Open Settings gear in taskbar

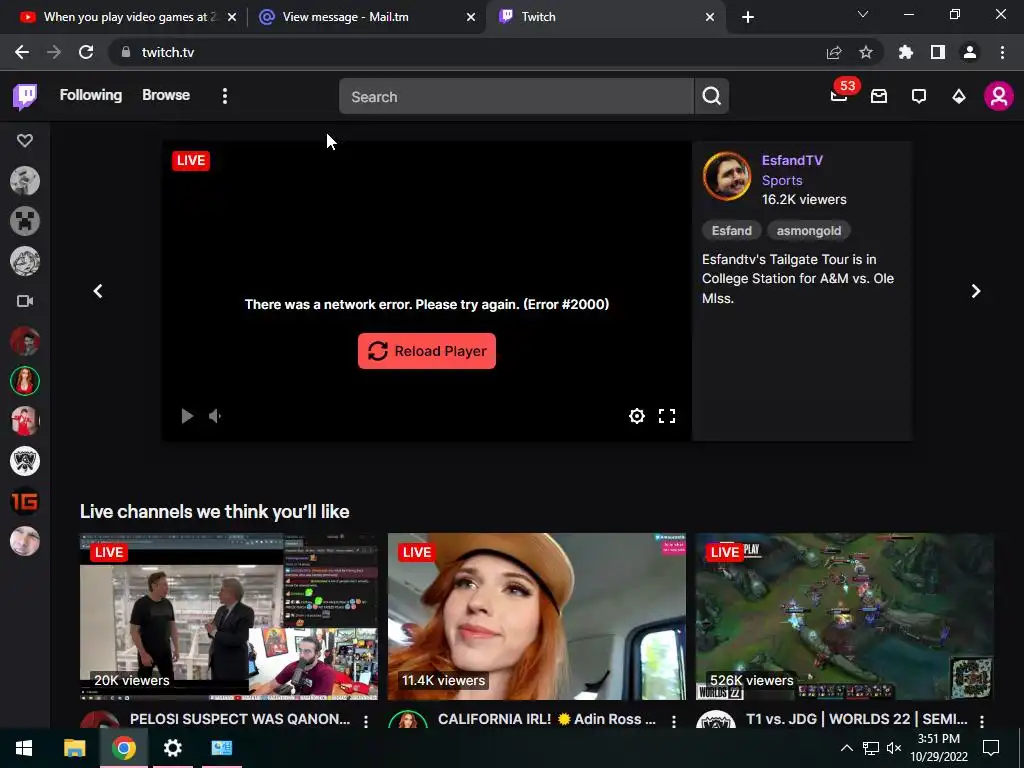172,748
